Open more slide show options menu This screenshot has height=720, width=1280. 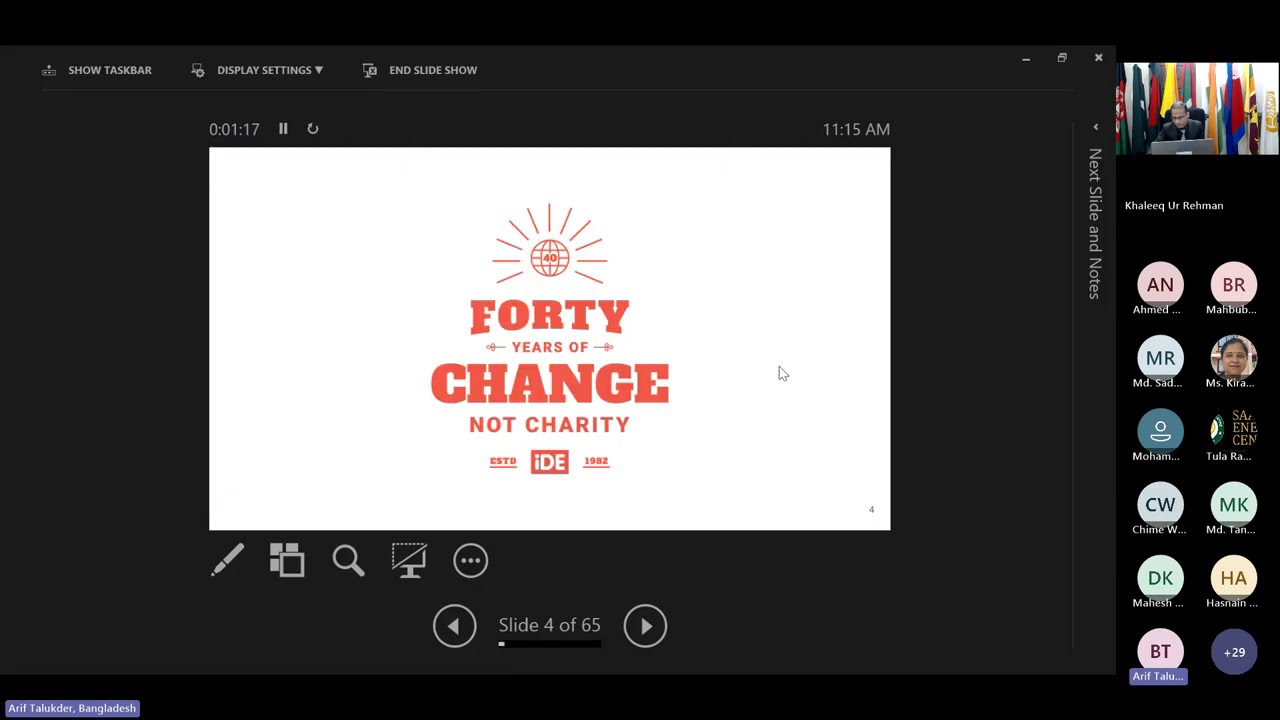point(470,560)
